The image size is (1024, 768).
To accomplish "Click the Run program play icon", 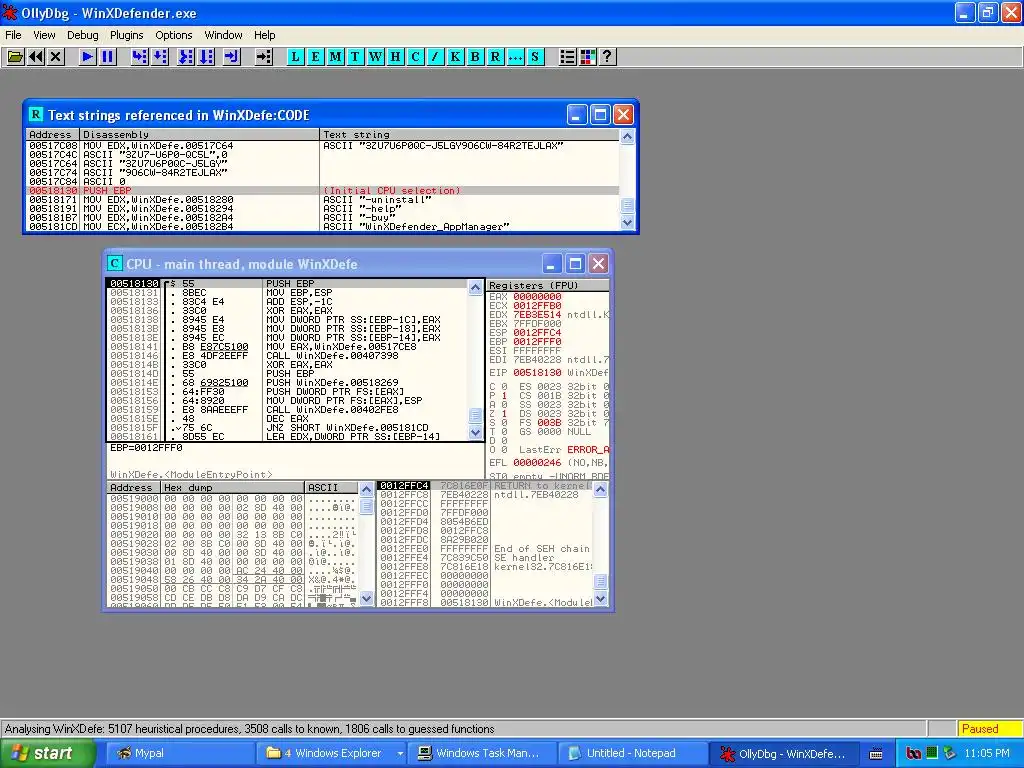I will pyautogui.click(x=87, y=57).
